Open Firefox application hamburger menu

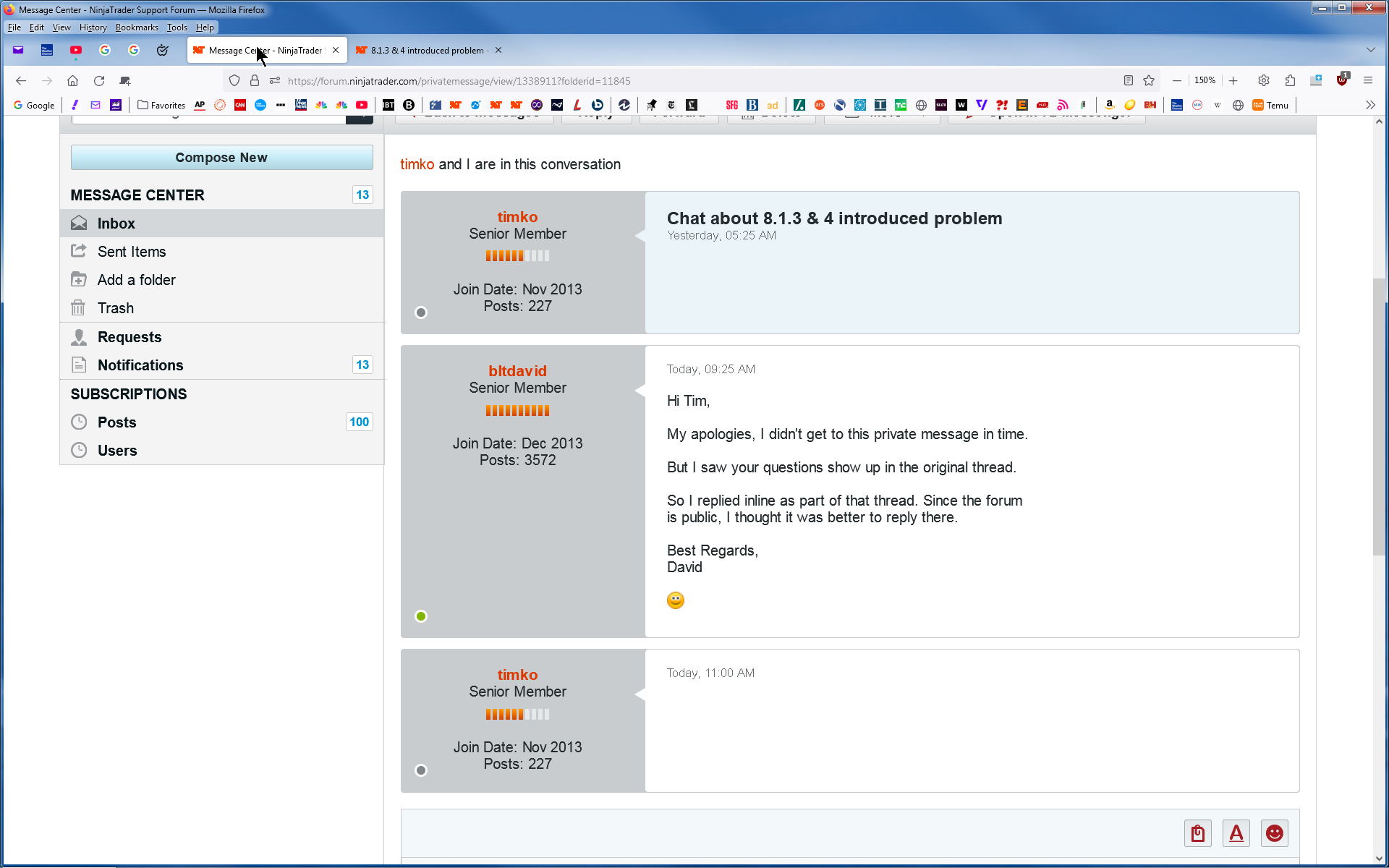[1367, 80]
